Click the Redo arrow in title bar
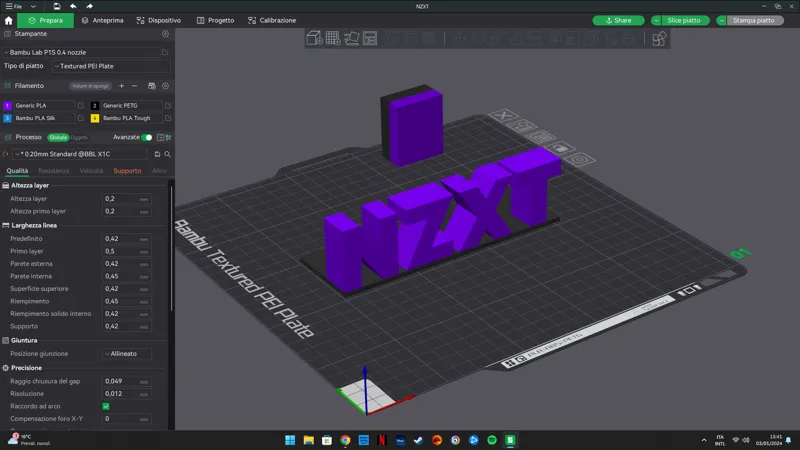Image resolution: width=800 pixels, height=450 pixels. (x=89, y=6)
